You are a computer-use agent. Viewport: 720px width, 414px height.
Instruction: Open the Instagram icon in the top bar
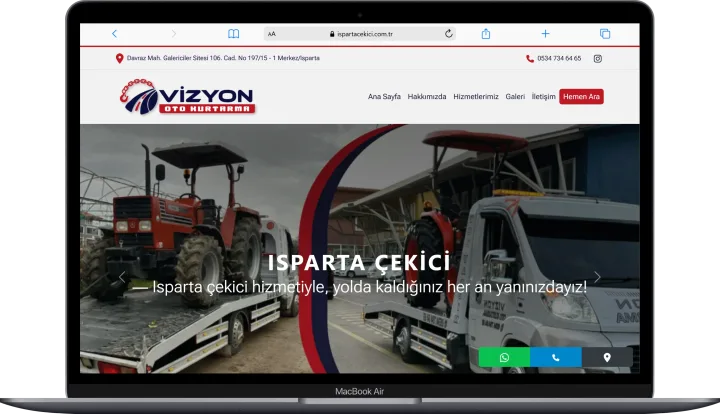(597, 58)
